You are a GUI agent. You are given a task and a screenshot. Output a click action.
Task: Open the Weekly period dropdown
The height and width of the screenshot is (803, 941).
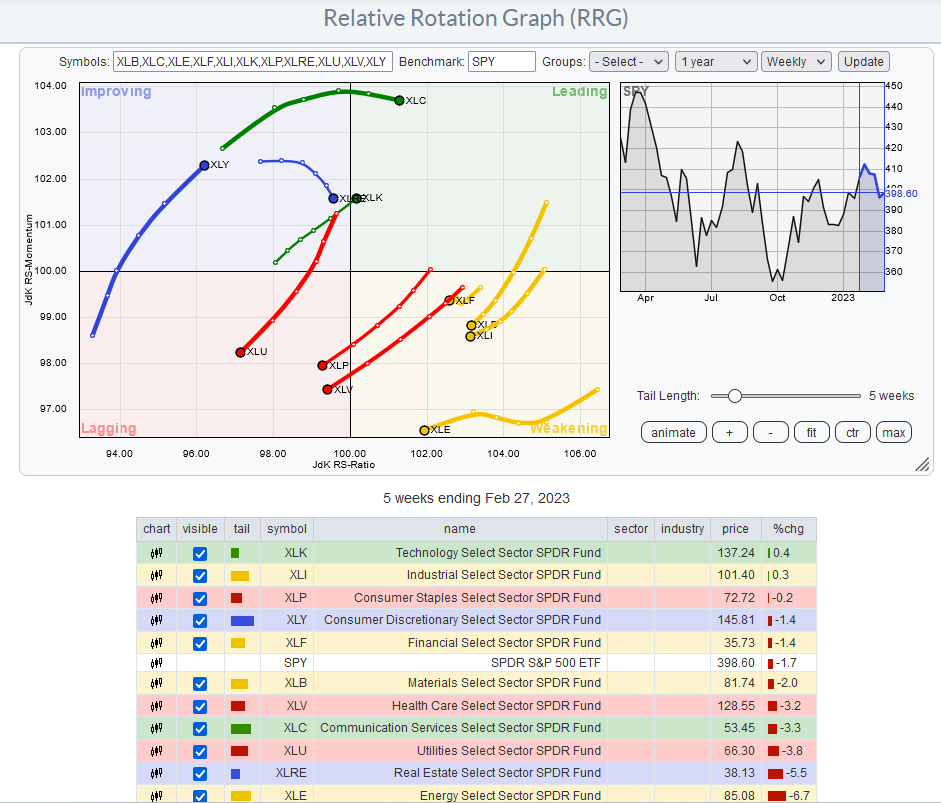point(796,62)
